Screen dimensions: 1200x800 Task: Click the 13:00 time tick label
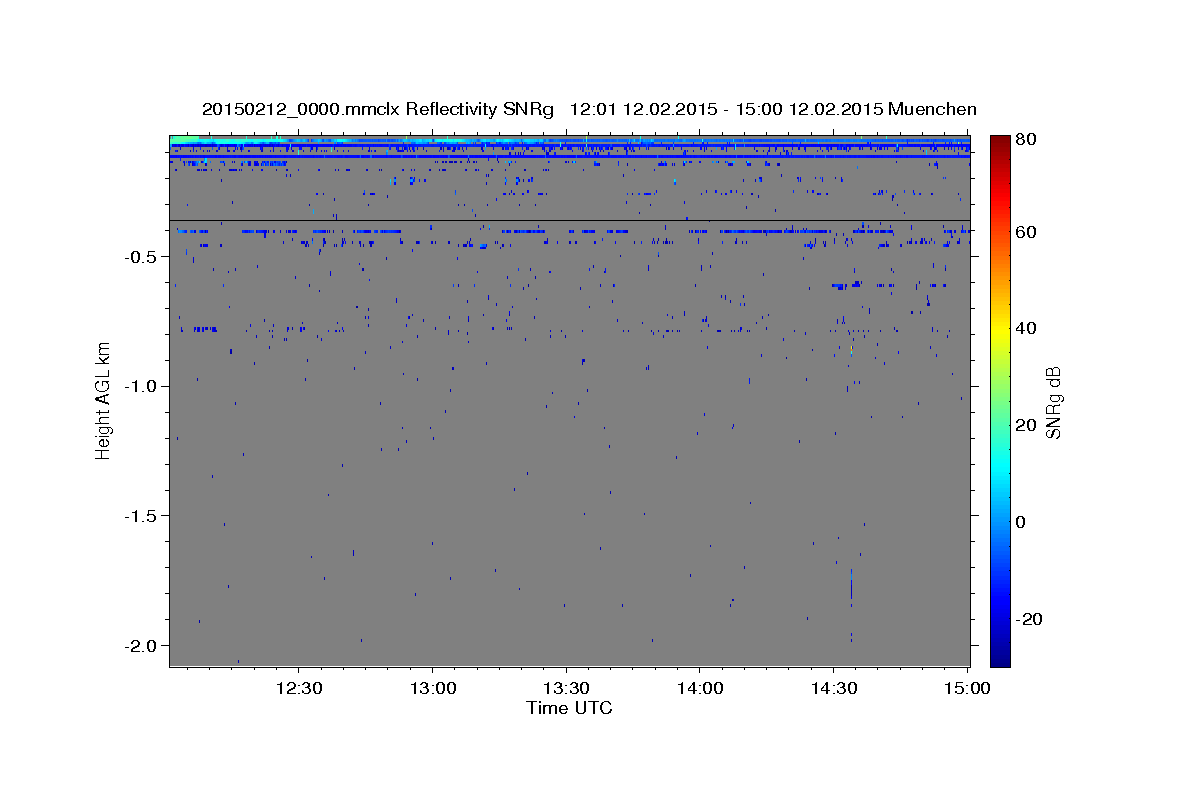point(433,689)
